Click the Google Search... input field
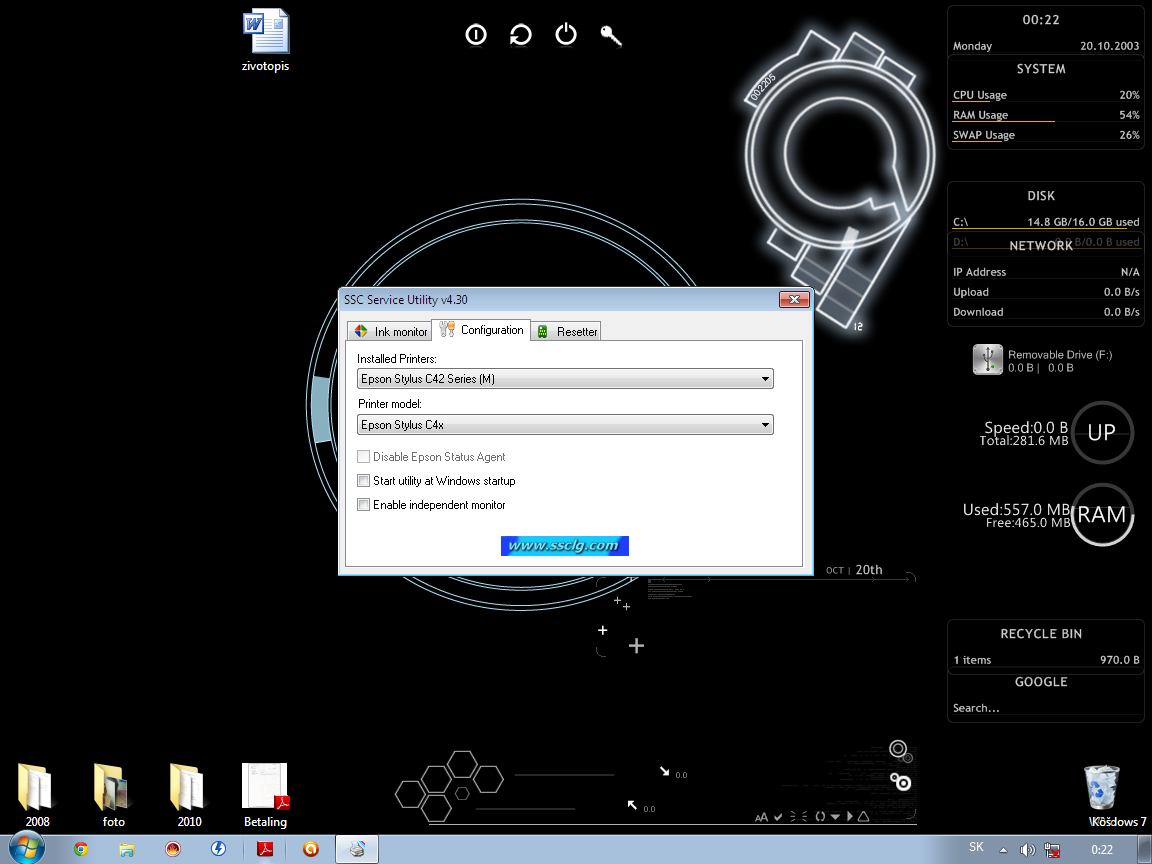Image resolution: width=1152 pixels, height=864 pixels. tap(1045, 708)
